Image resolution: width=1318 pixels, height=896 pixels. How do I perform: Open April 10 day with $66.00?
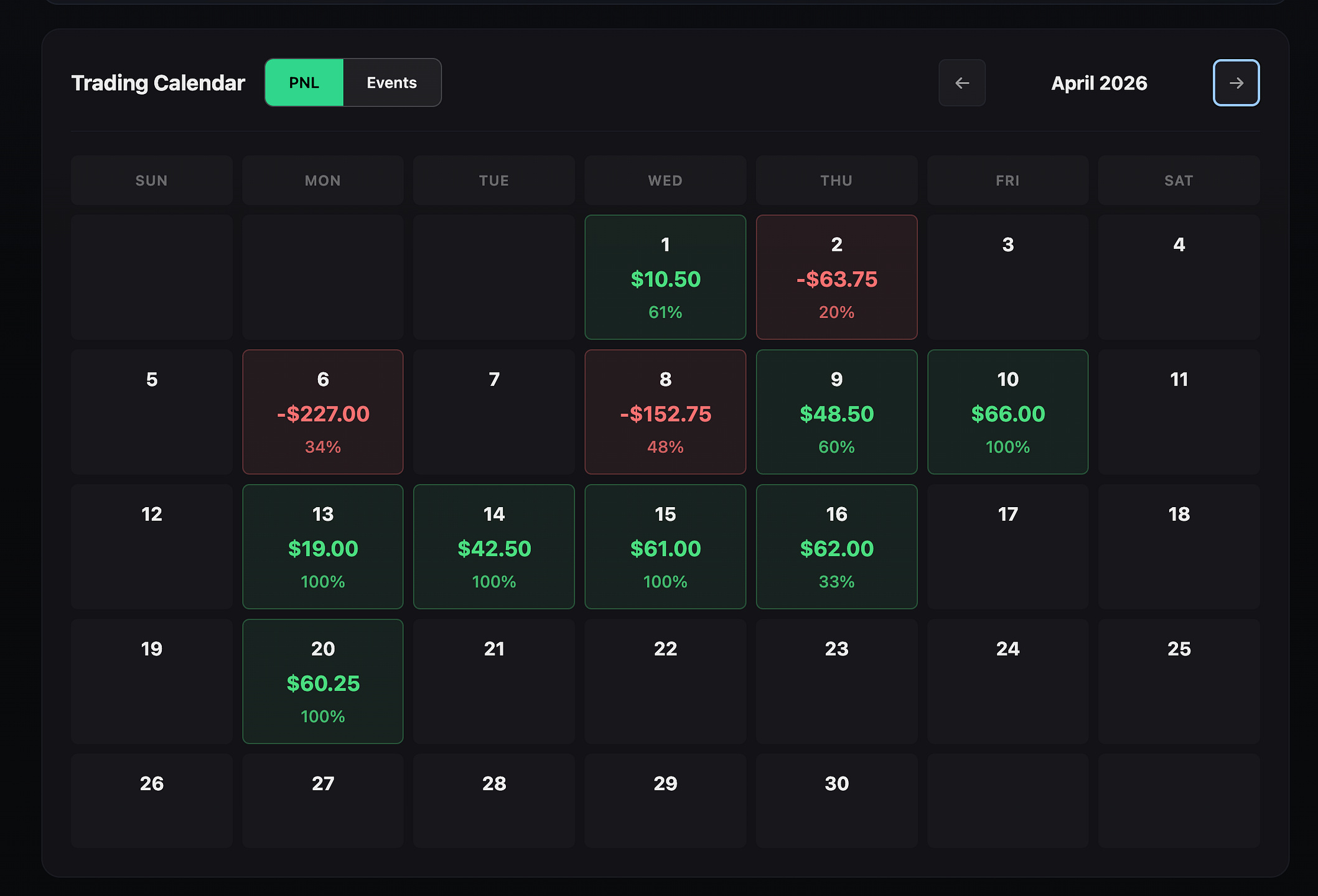1007,412
